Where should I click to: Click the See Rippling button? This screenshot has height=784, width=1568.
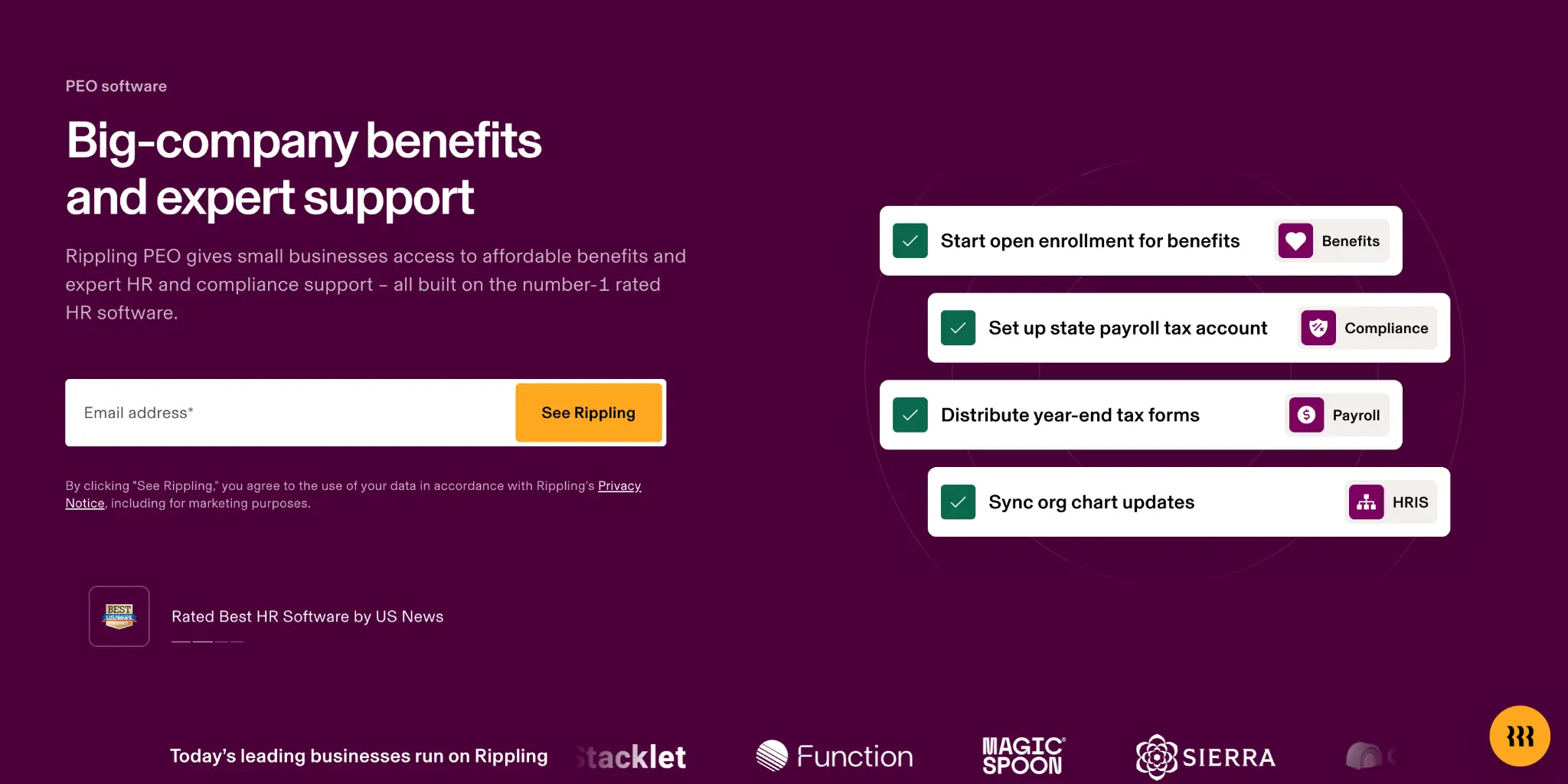click(589, 413)
